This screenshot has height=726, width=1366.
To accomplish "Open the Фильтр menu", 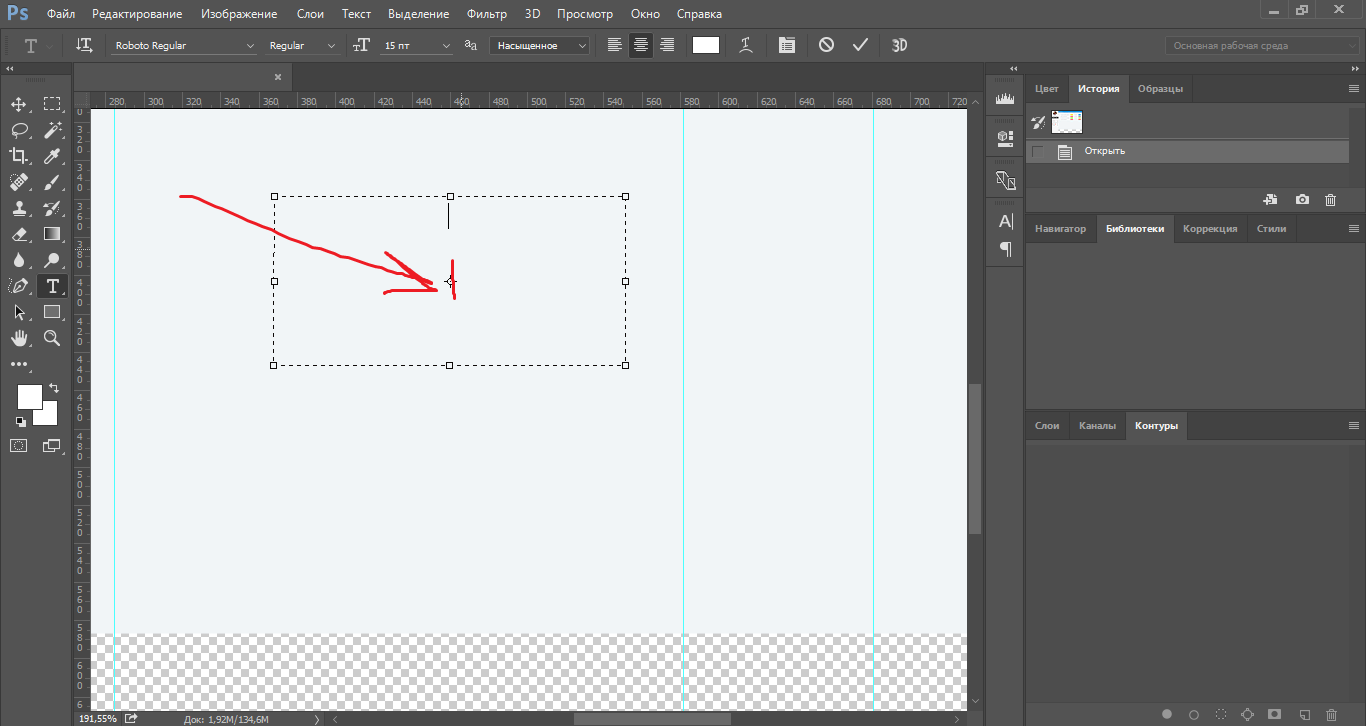I will pos(487,14).
